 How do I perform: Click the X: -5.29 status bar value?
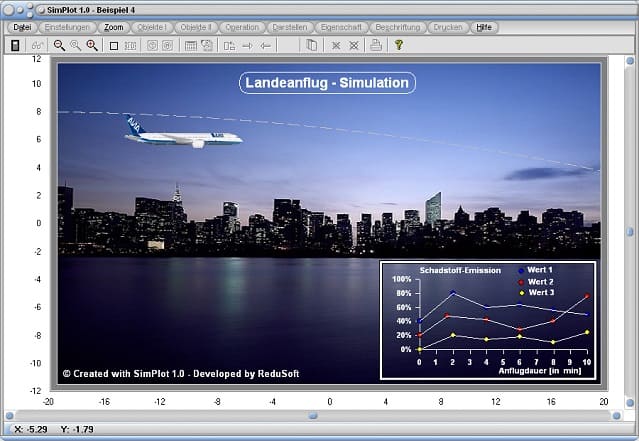(x=31, y=429)
